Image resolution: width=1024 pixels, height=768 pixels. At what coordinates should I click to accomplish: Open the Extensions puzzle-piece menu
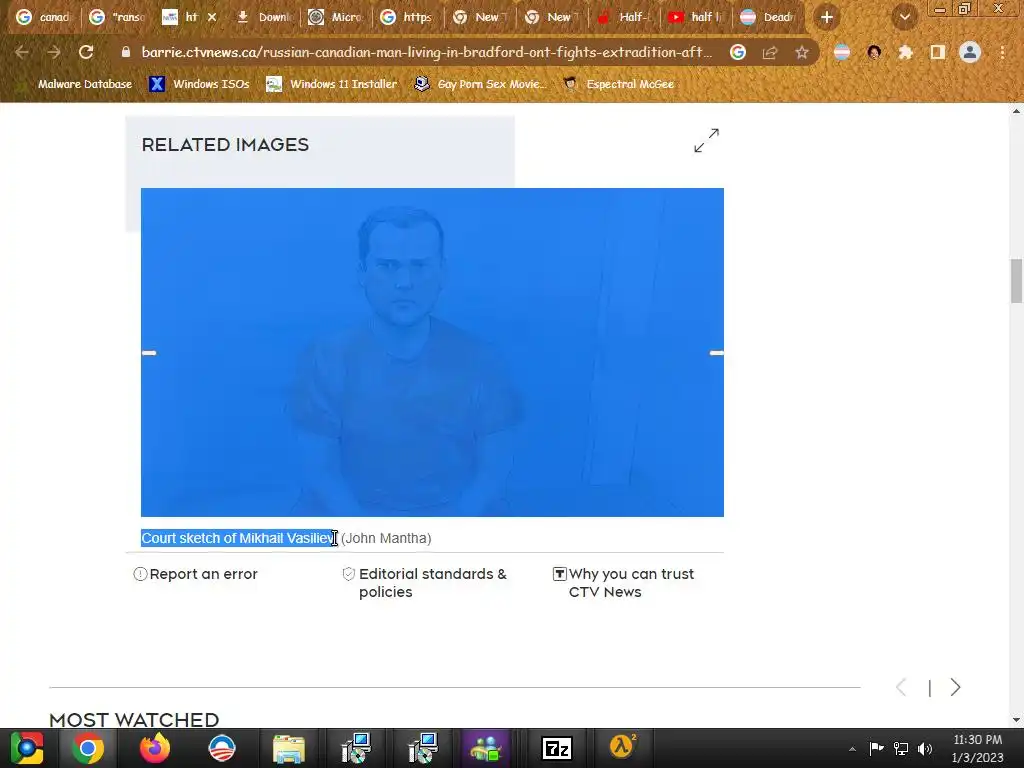905,52
